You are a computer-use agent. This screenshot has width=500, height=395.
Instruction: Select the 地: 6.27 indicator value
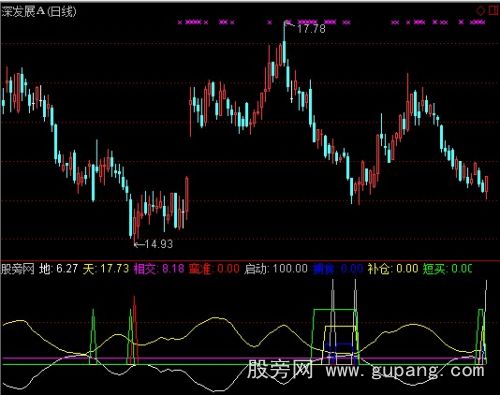pos(58,269)
